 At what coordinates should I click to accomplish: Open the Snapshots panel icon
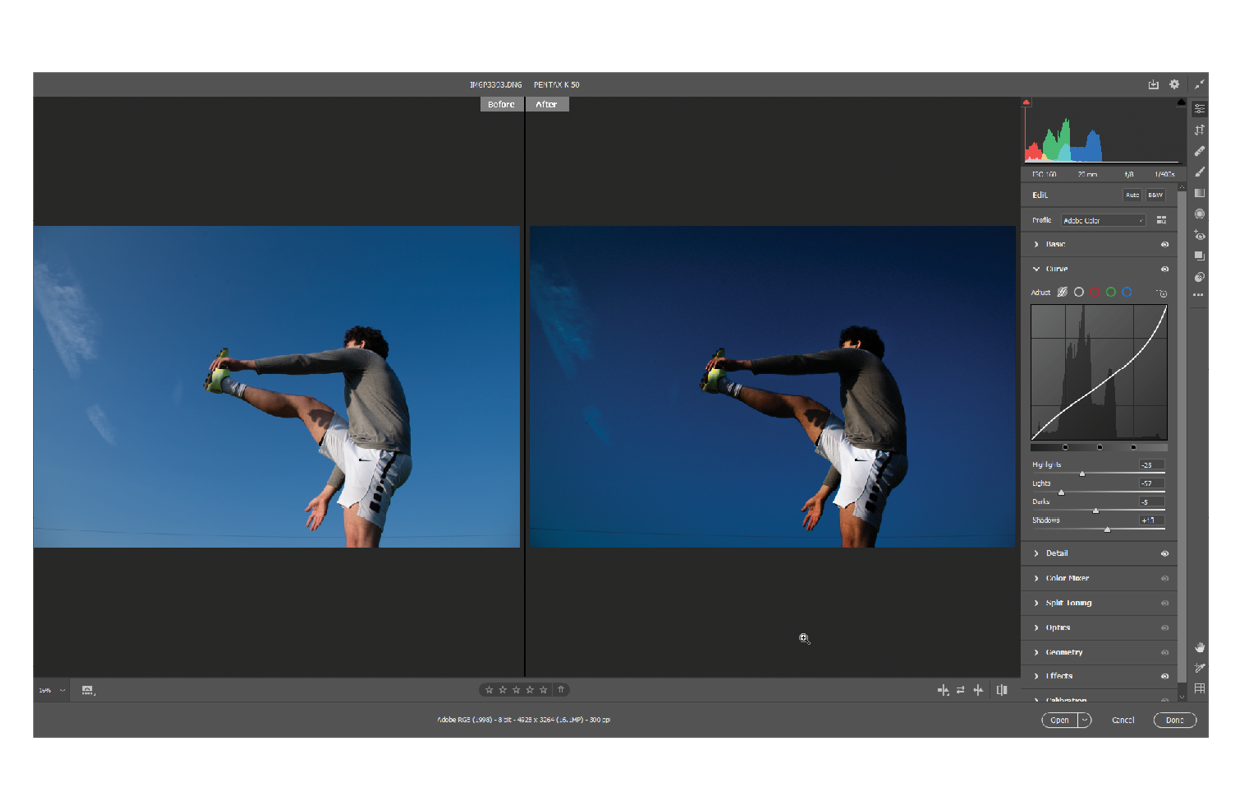pos(1199,256)
